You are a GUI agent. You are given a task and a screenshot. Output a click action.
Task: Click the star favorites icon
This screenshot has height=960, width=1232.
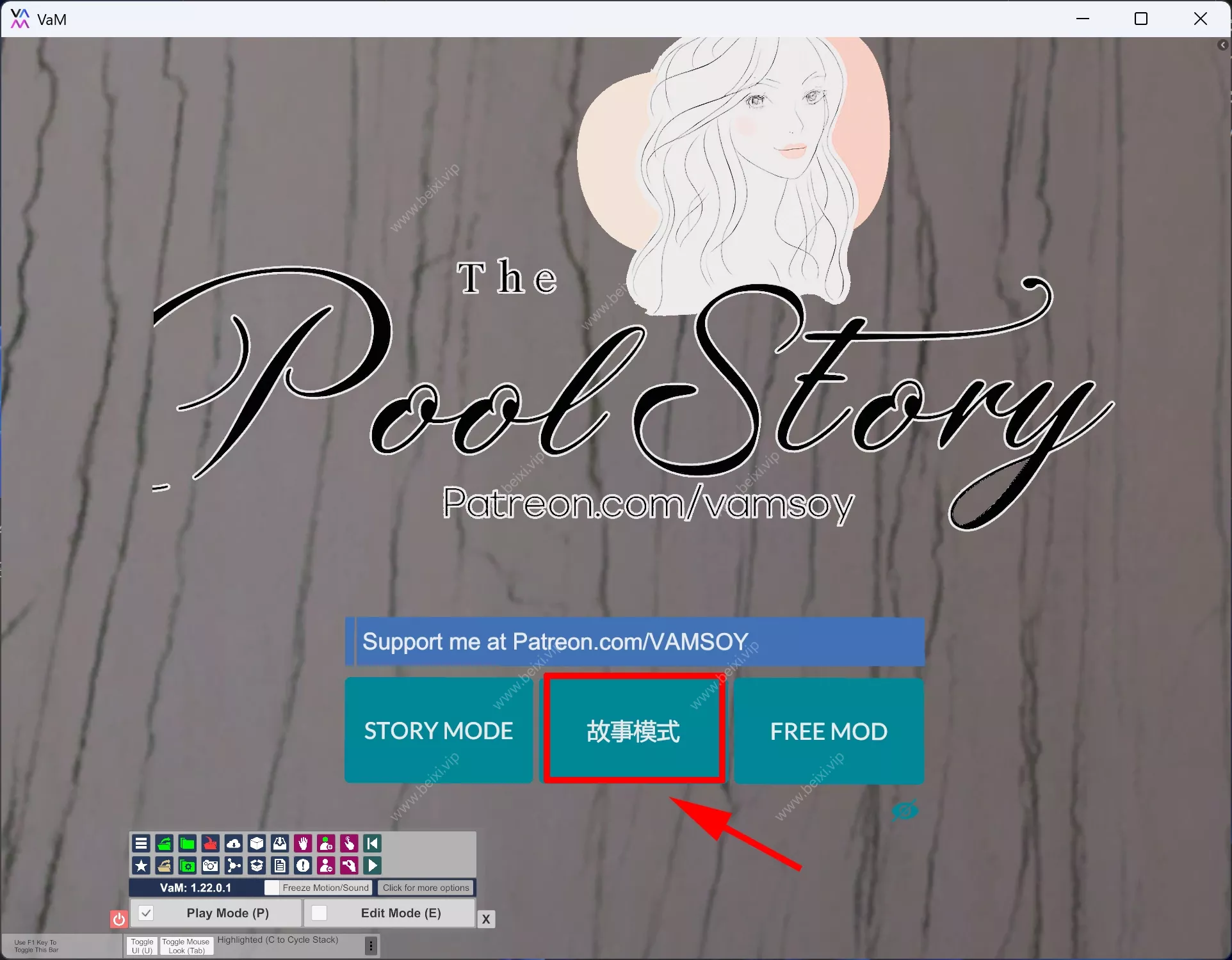[x=142, y=866]
